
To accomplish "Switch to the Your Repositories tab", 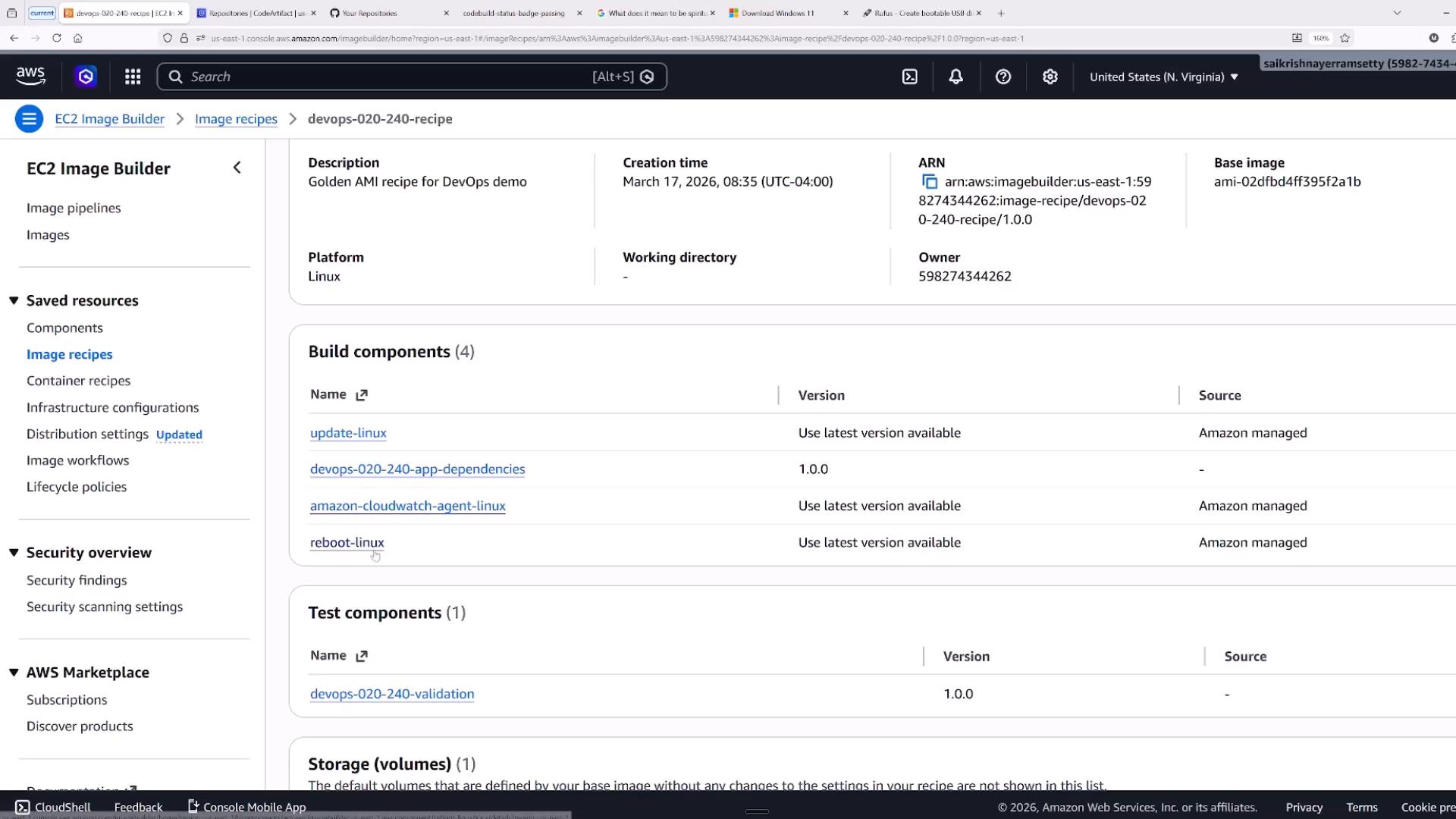I will click(x=390, y=13).
